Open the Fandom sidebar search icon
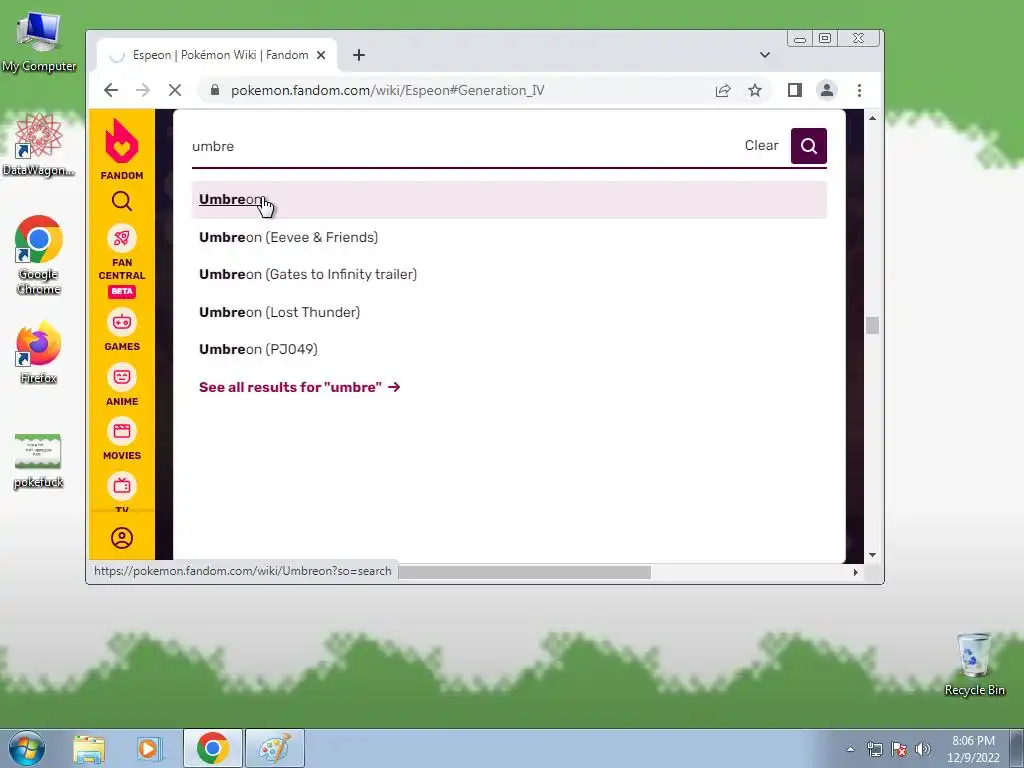This screenshot has width=1024, height=768. pos(121,201)
